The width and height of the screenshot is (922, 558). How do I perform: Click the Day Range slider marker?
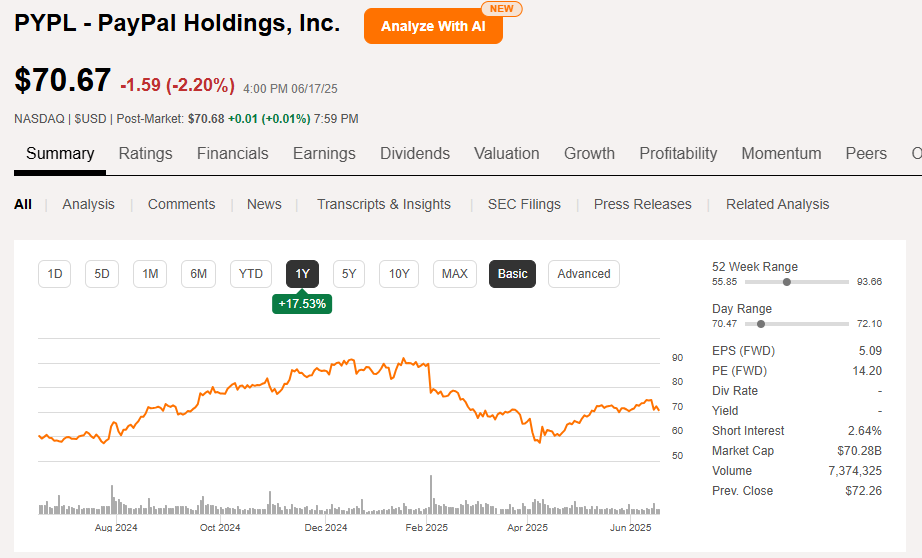pyautogui.click(x=762, y=324)
